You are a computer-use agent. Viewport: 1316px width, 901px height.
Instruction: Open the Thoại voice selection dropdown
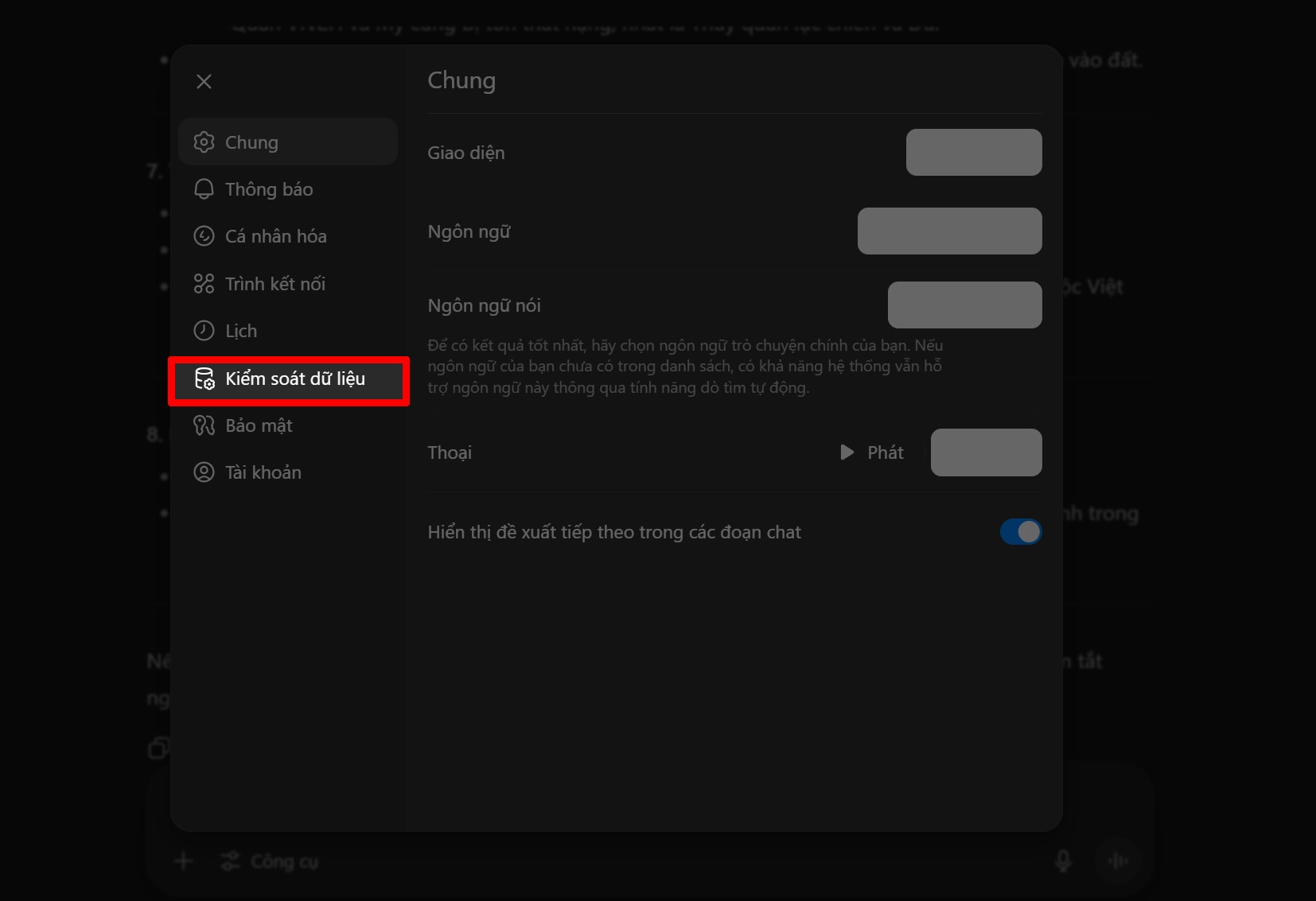(x=986, y=452)
